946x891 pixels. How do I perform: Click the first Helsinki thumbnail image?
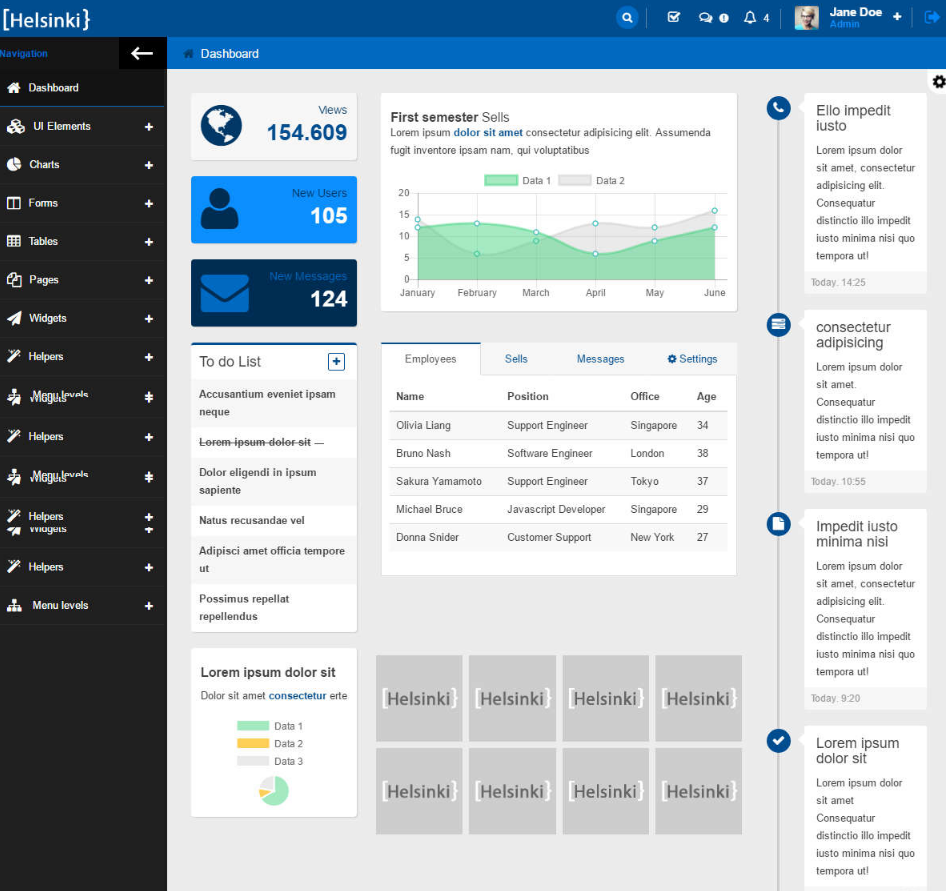pos(419,698)
